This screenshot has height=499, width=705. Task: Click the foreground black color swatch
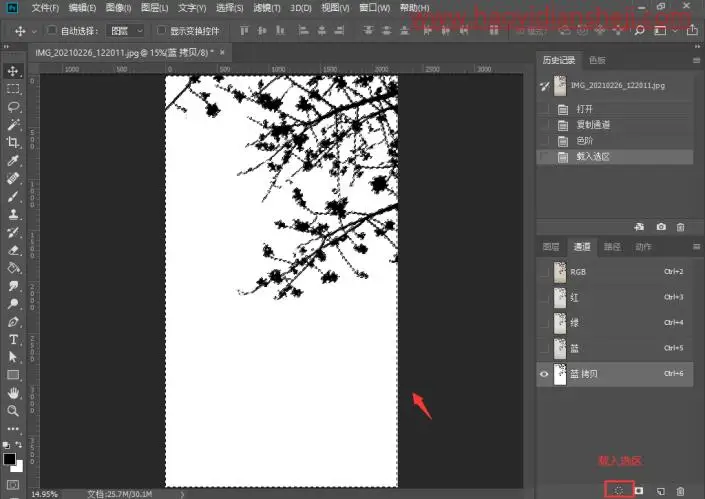coord(9,459)
